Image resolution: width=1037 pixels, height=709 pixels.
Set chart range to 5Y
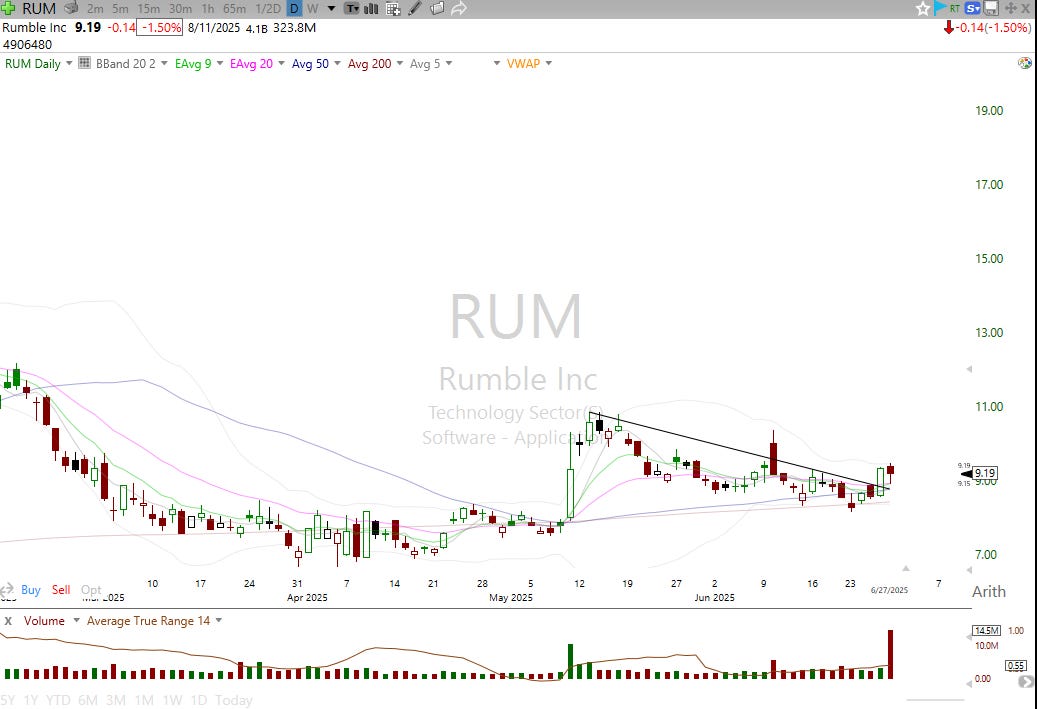(x=8, y=700)
